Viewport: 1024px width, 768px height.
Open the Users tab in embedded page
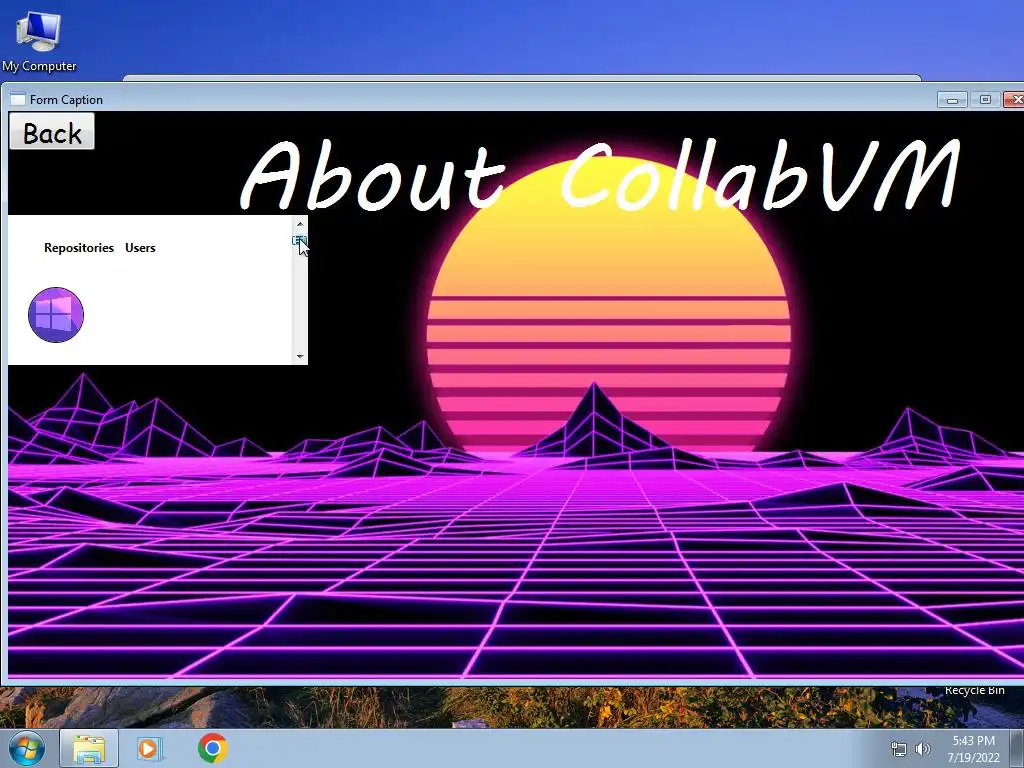pyautogui.click(x=140, y=248)
